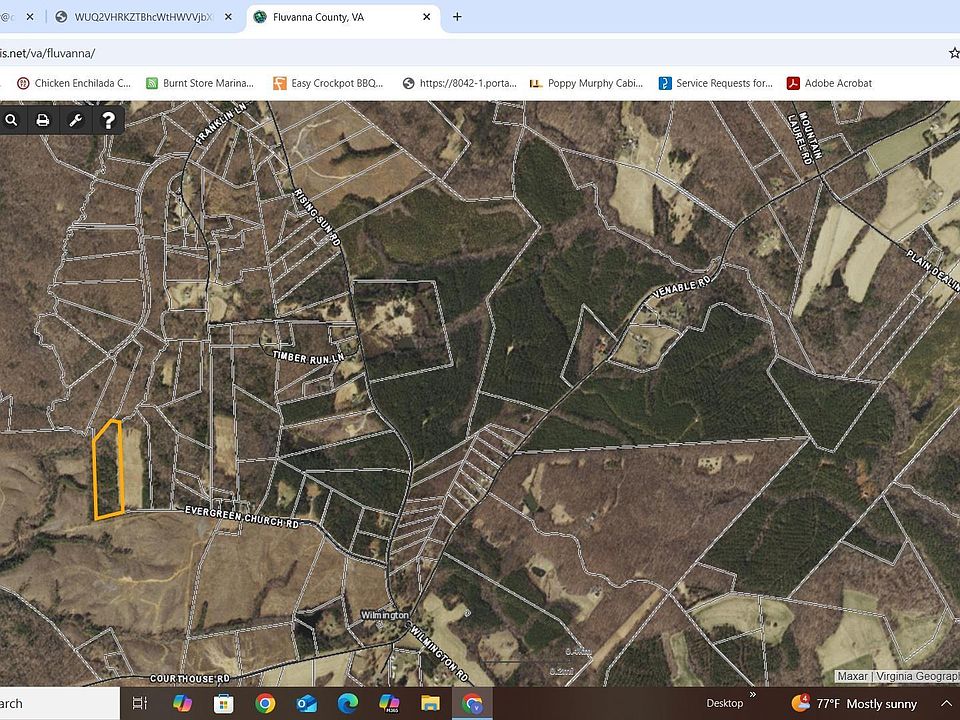This screenshot has width=960, height=720.
Task: Open a new browser tab
Action: [457, 17]
